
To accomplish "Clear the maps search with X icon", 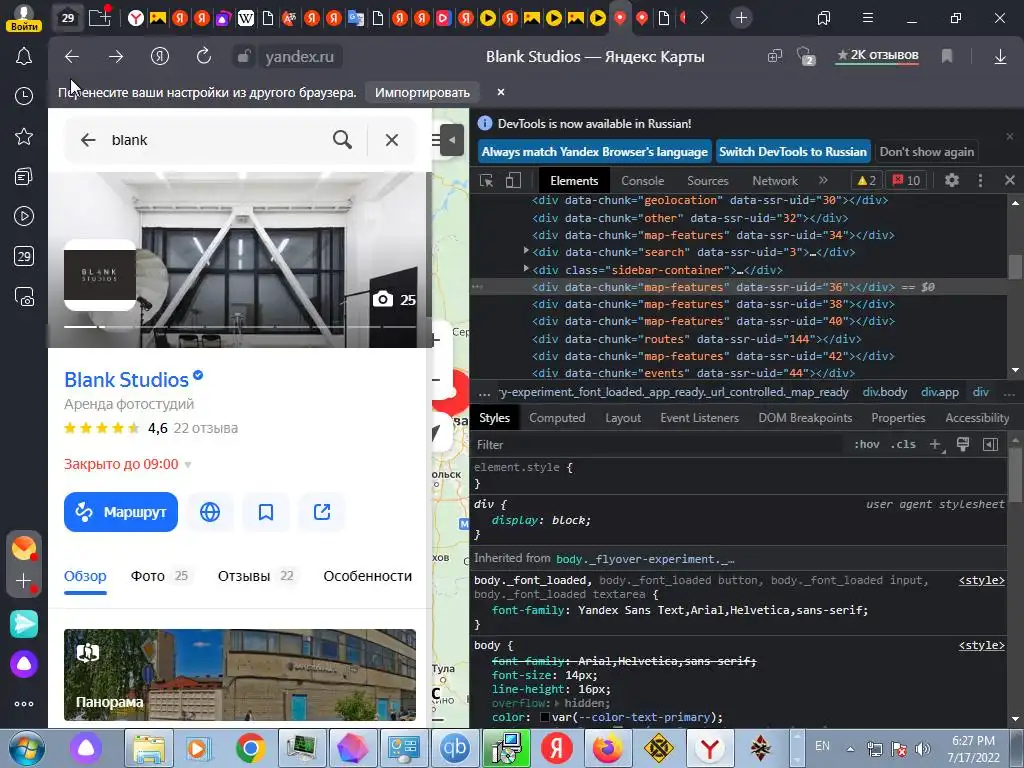I will point(392,140).
